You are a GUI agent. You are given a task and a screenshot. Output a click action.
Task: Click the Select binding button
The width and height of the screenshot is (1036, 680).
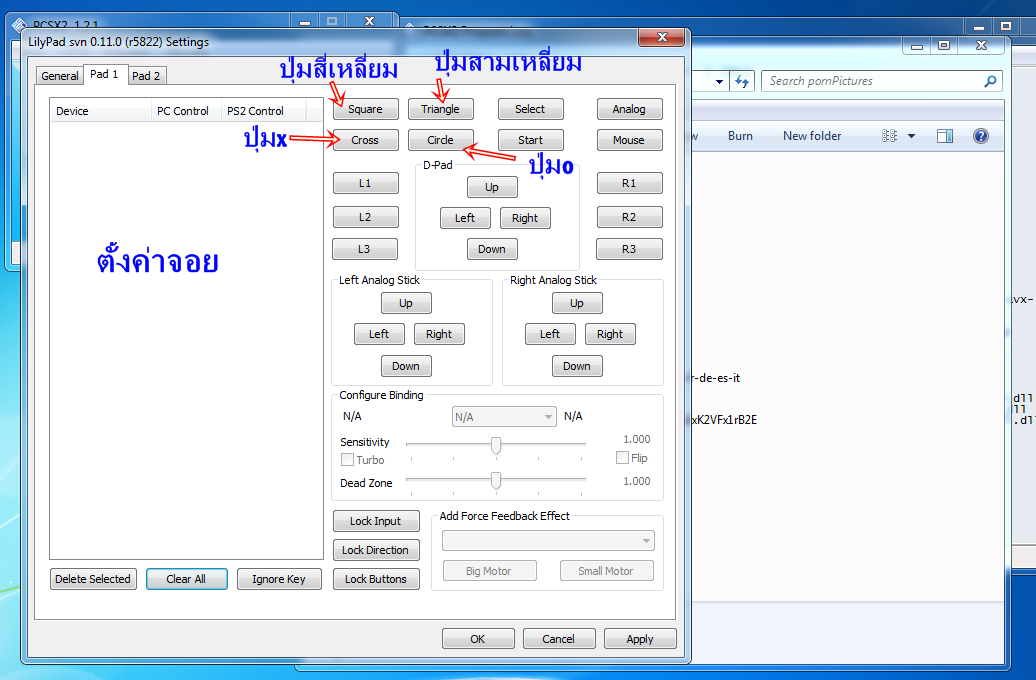click(530, 109)
